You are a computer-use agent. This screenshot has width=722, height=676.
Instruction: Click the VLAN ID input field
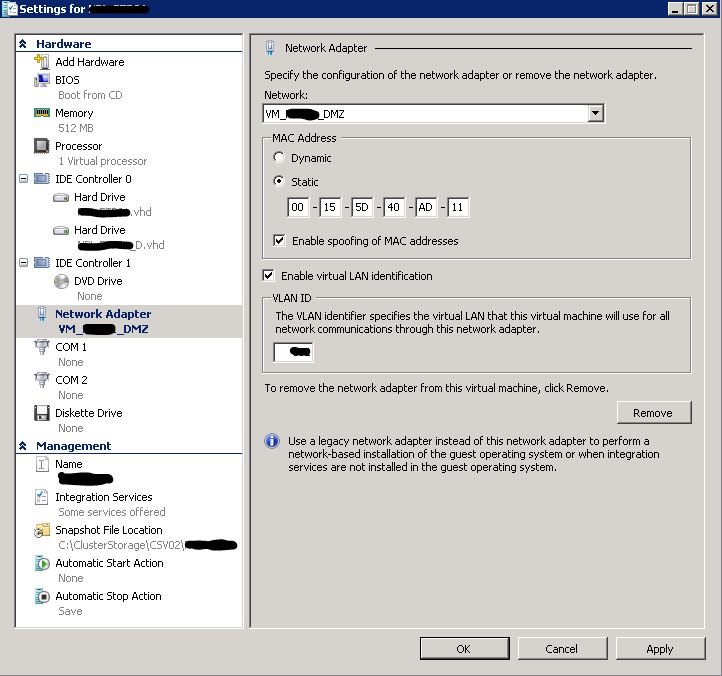click(293, 352)
